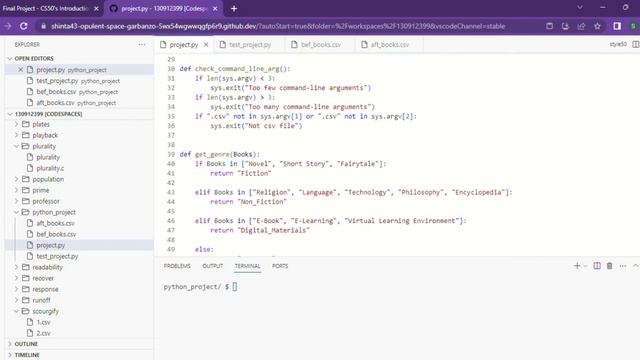Collapse the plurality folder
Screen dimensions: 640x360
click(x=16, y=146)
